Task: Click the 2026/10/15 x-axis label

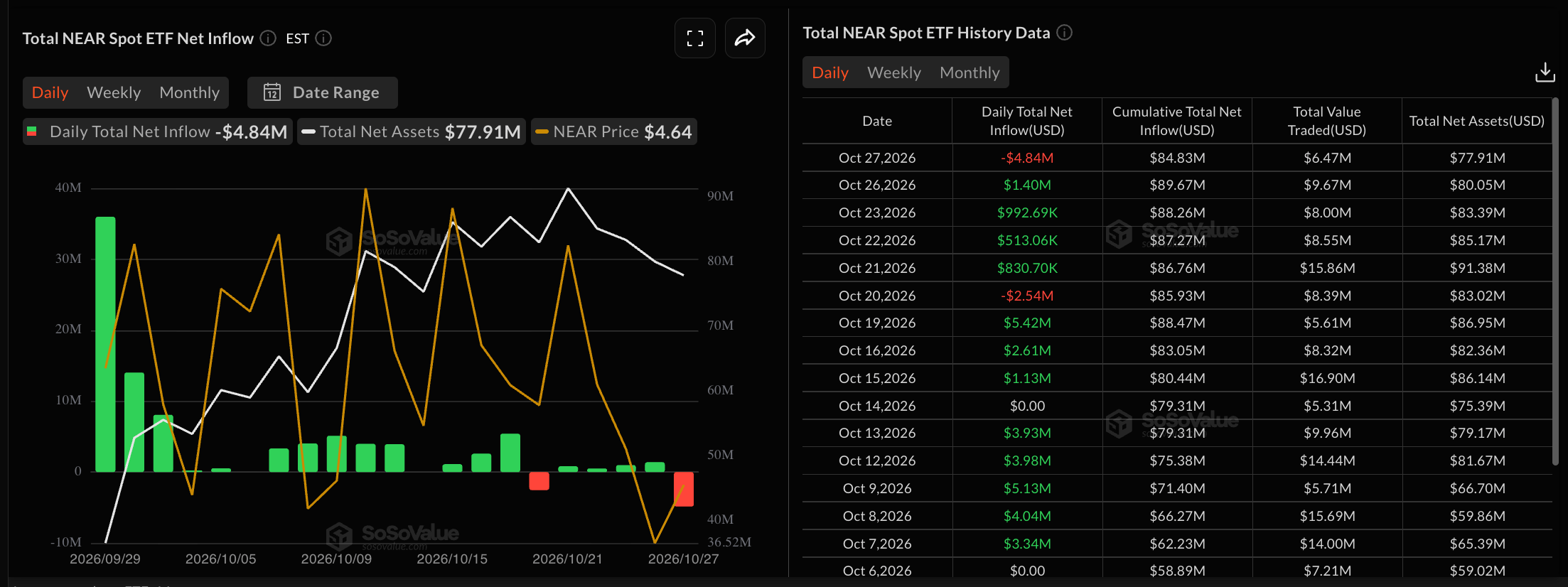Action: 452,559
